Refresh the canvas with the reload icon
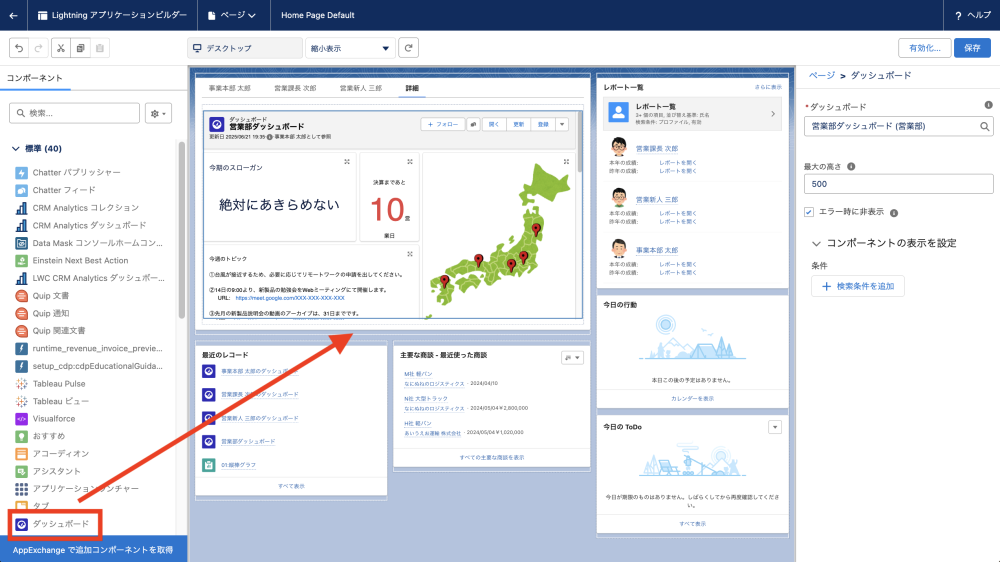The image size is (1000, 562). coord(409,48)
